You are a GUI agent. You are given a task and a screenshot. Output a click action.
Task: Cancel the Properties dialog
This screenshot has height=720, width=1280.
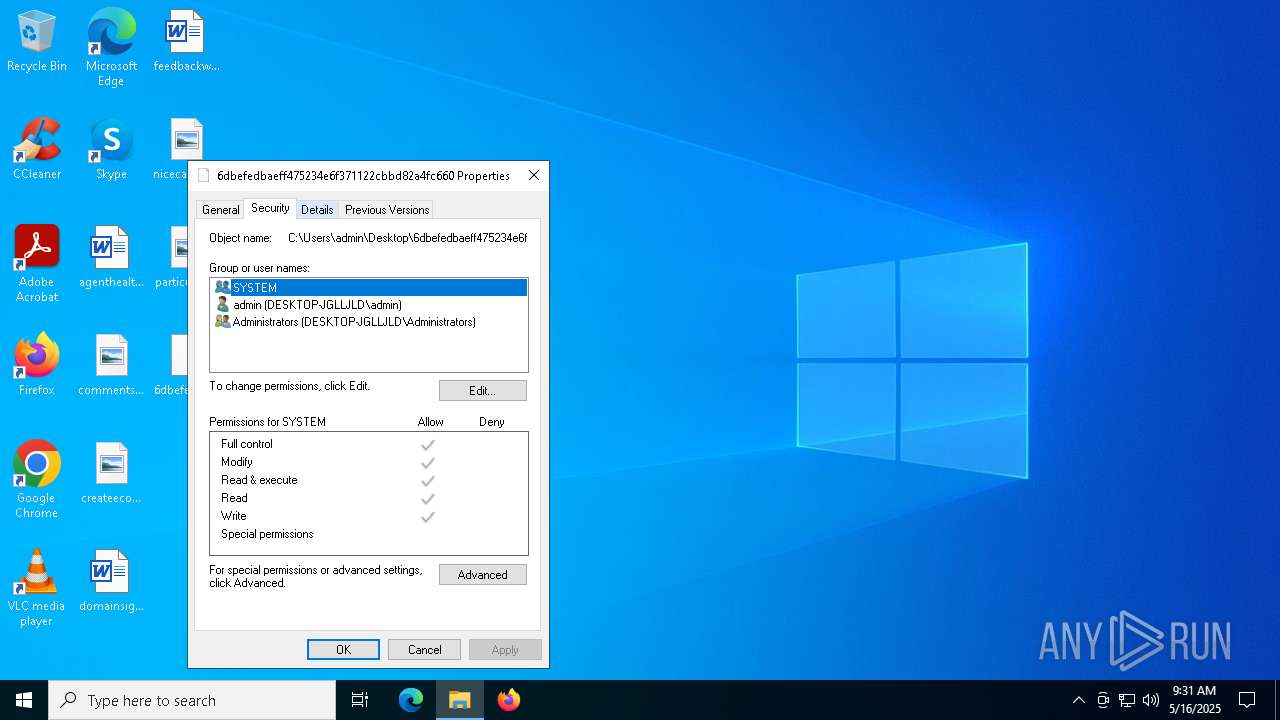[424, 650]
